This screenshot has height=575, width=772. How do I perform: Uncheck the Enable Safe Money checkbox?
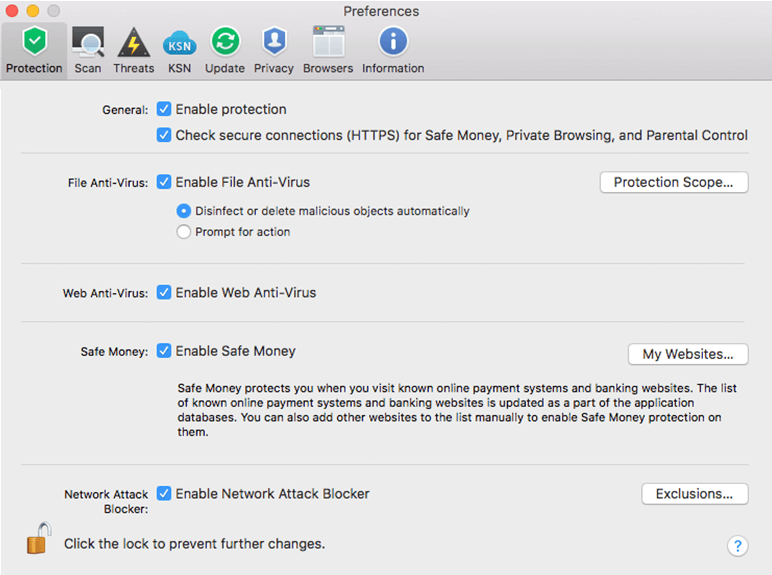164,351
